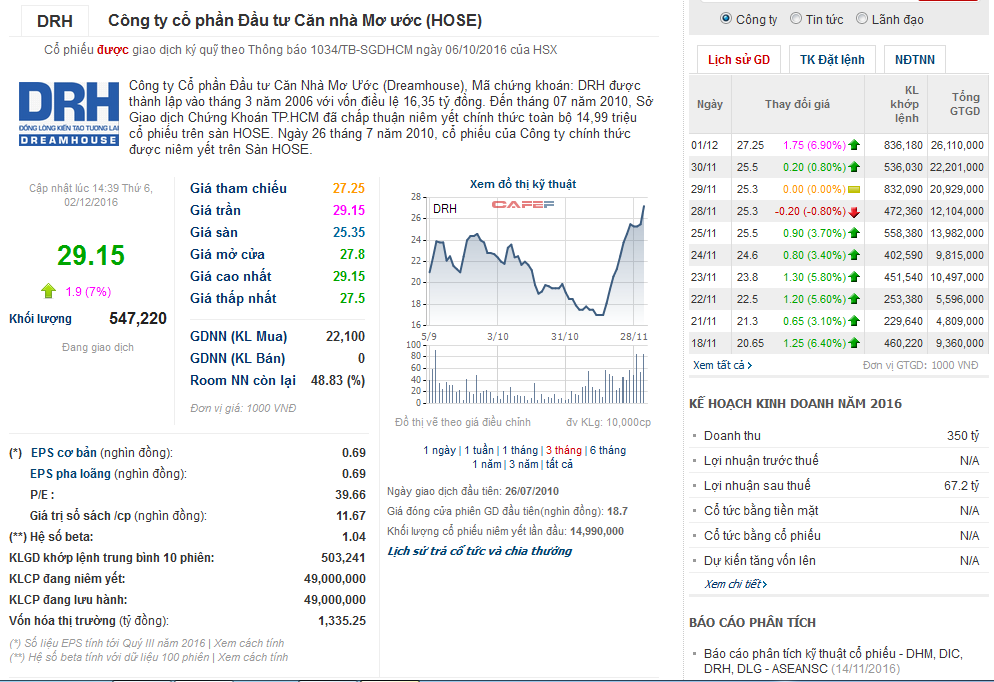
Task: Click the current price 29.15 in green
Action: [91, 255]
